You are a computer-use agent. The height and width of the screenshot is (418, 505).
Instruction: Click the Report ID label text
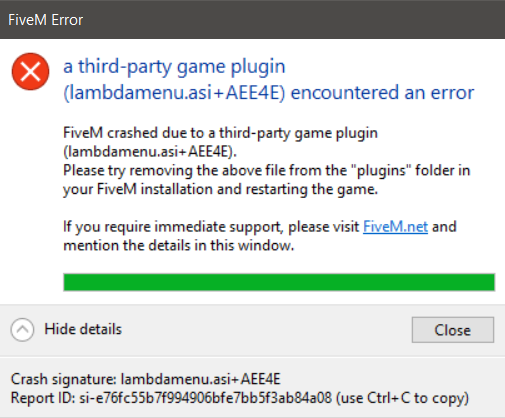(43, 398)
